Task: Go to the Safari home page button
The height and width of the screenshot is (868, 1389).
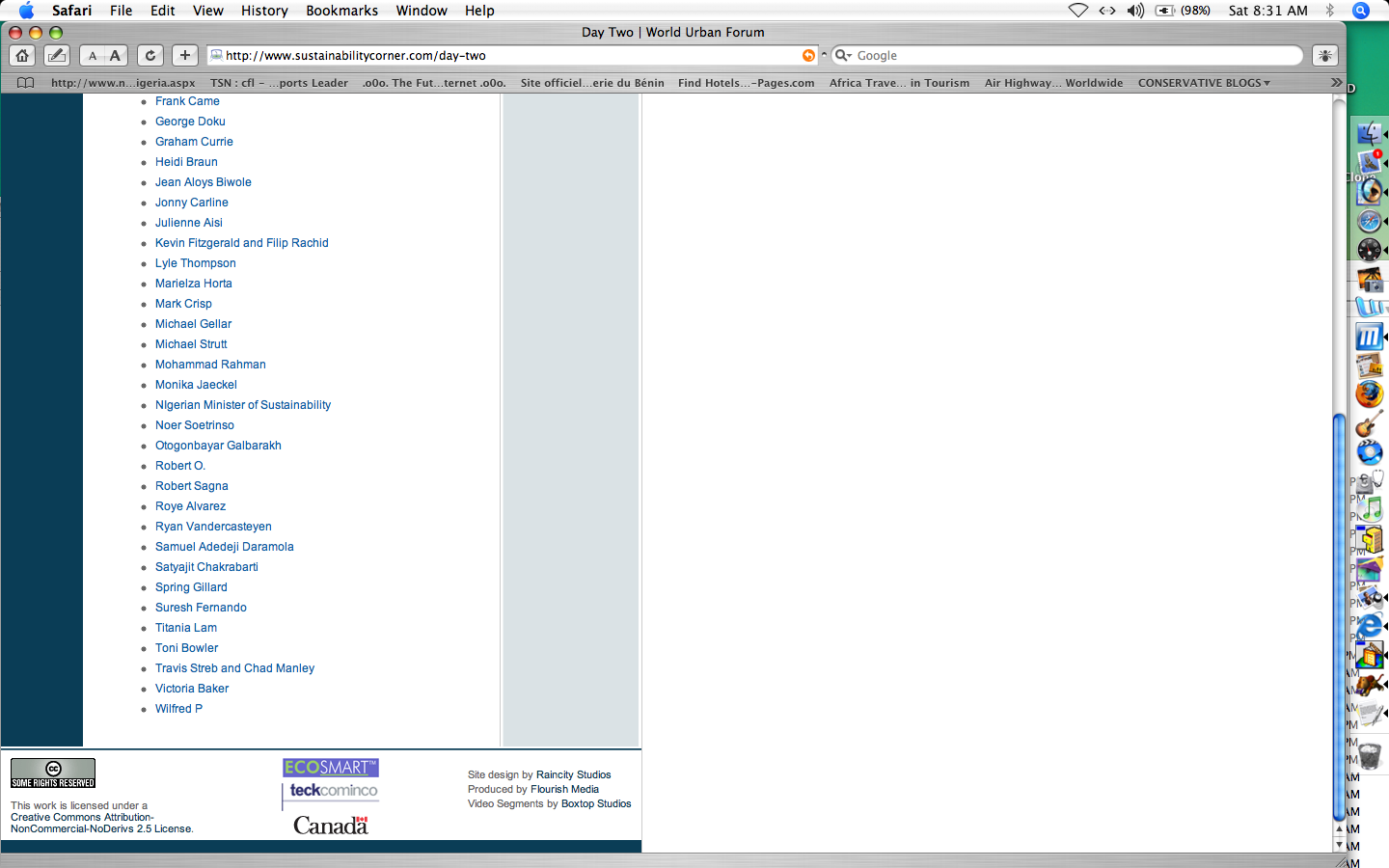Action: coord(22,55)
